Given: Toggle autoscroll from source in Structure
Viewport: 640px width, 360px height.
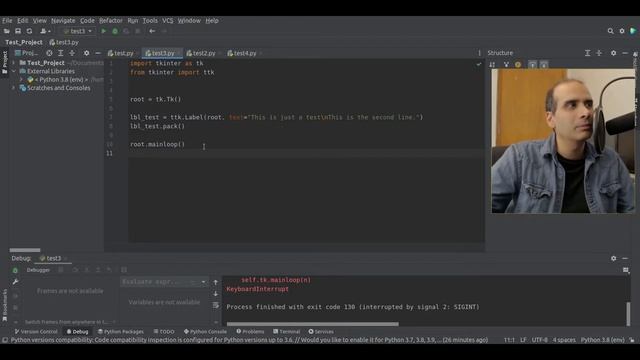Looking at the screenshot, I should pos(544,64).
